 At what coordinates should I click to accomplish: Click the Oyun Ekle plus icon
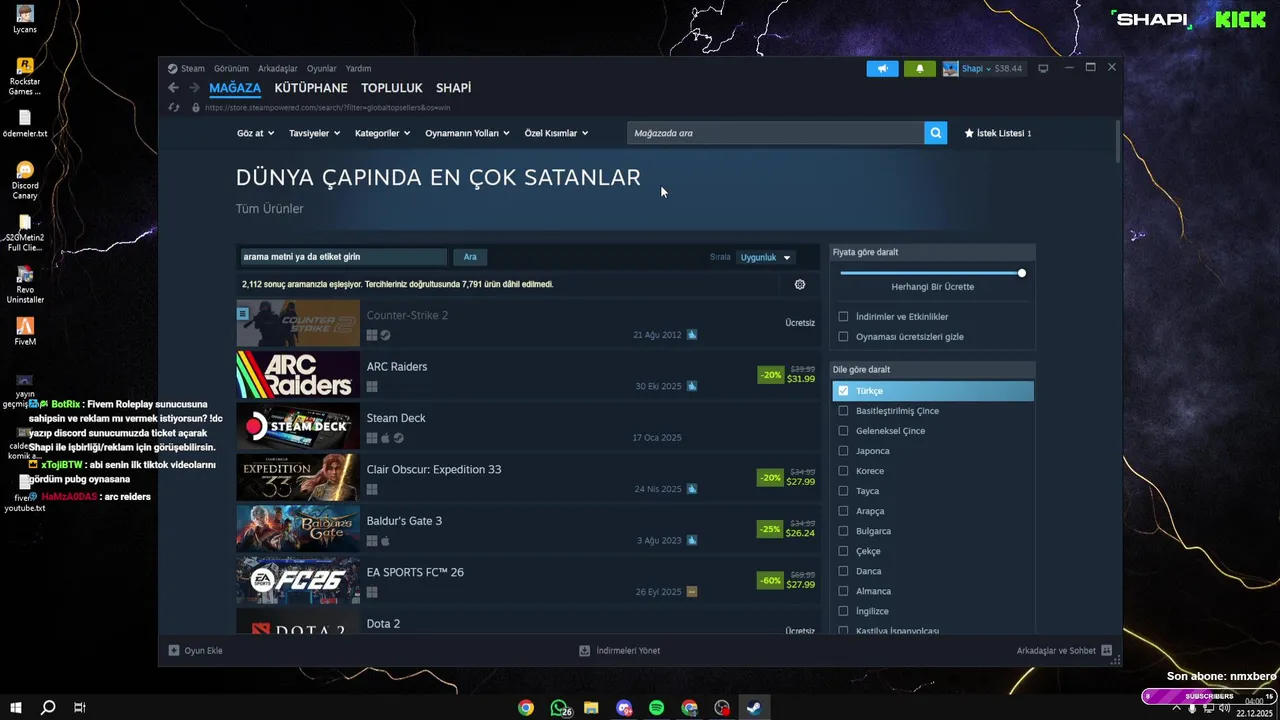tap(174, 650)
